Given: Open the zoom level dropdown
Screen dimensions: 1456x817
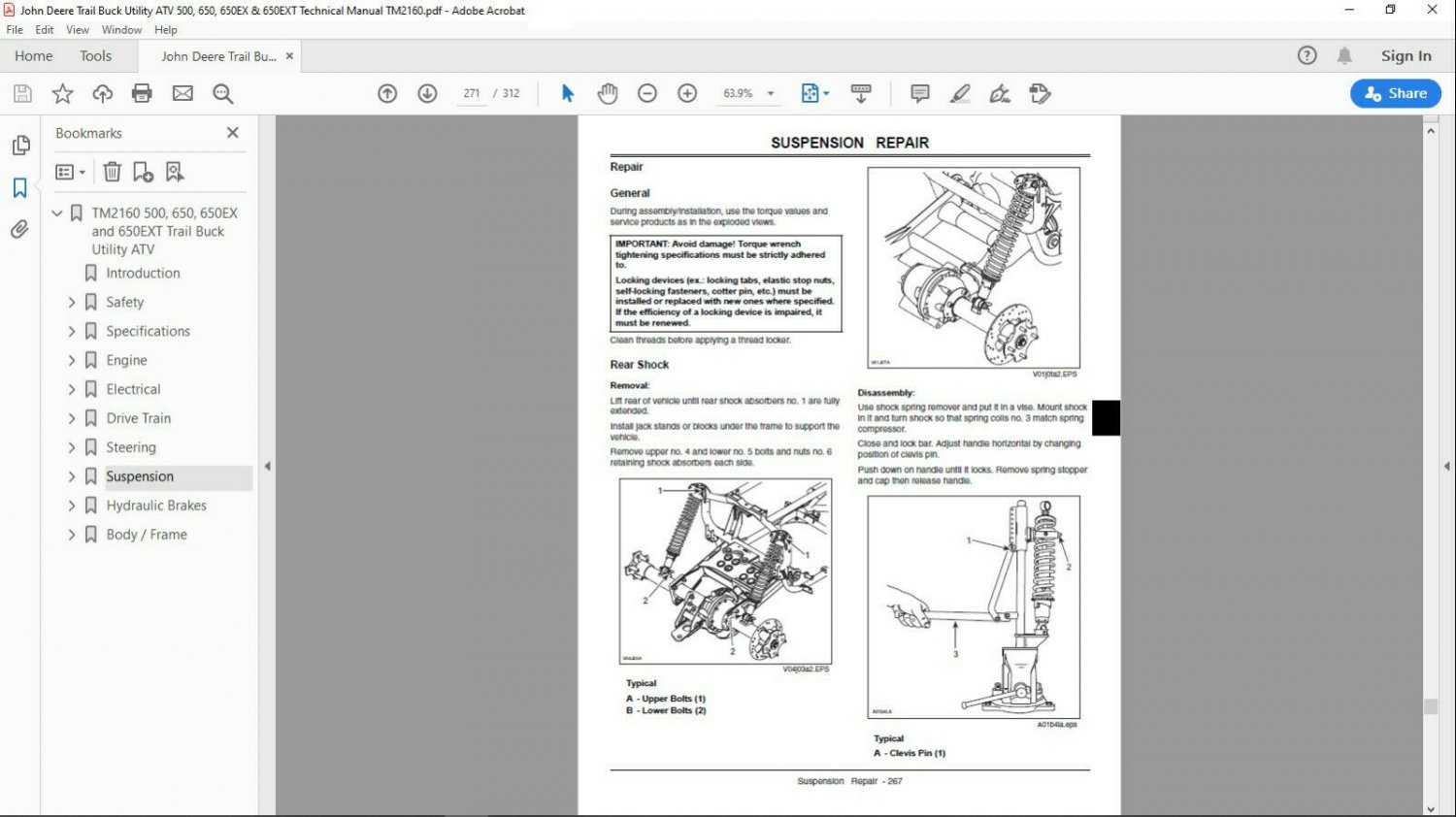Looking at the screenshot, I should (x=771, y=94).
